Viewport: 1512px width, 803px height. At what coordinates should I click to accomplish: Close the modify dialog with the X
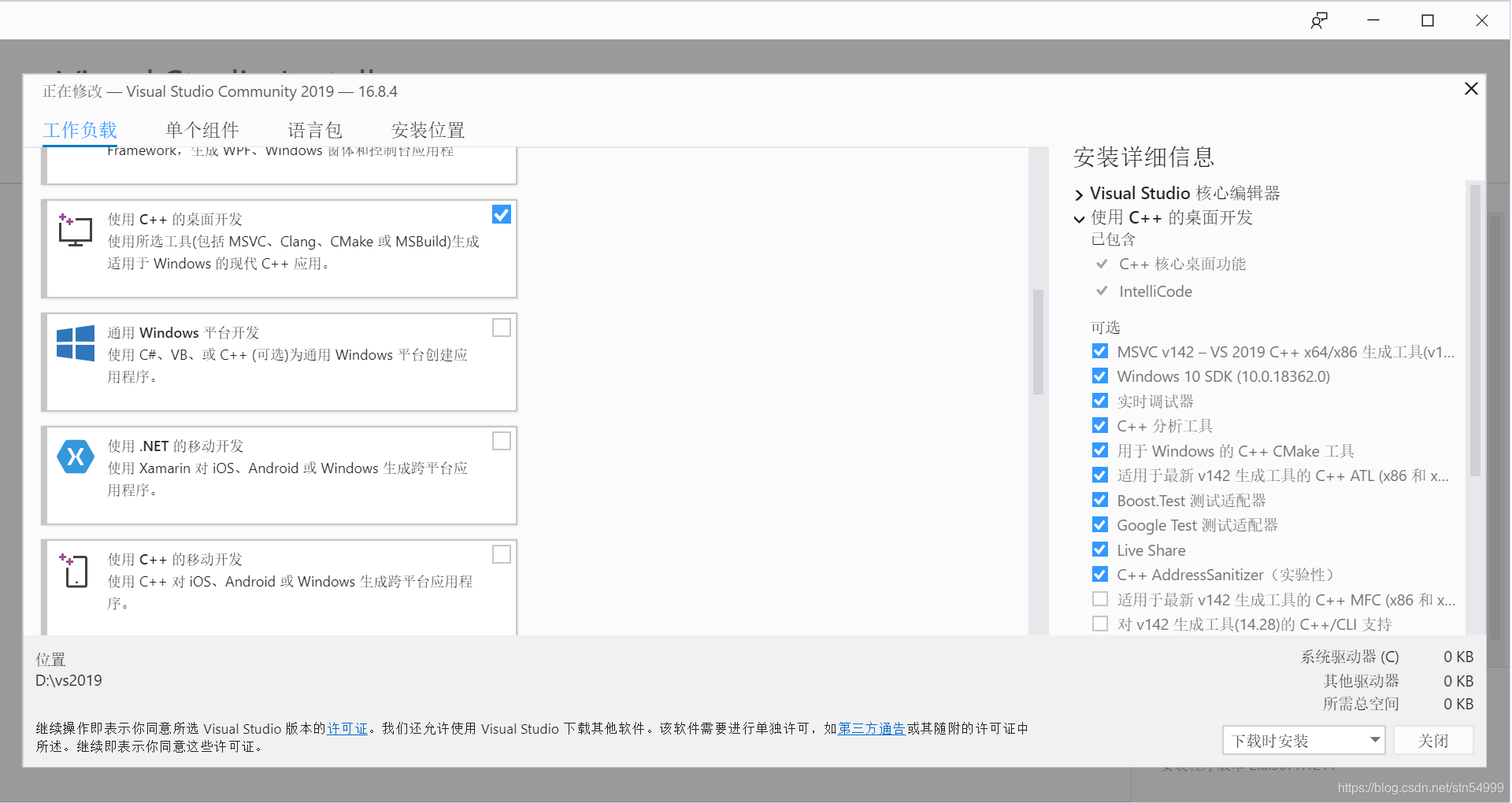coord(1471,88)
